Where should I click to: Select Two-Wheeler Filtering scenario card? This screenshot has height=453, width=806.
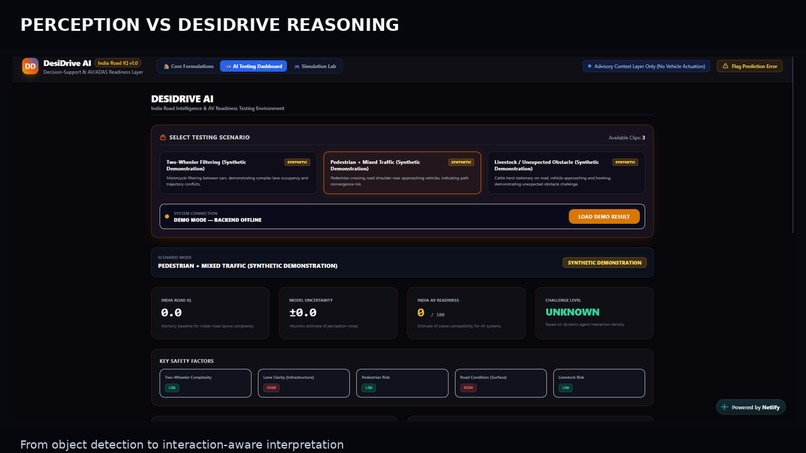click(x=238, y=173)
